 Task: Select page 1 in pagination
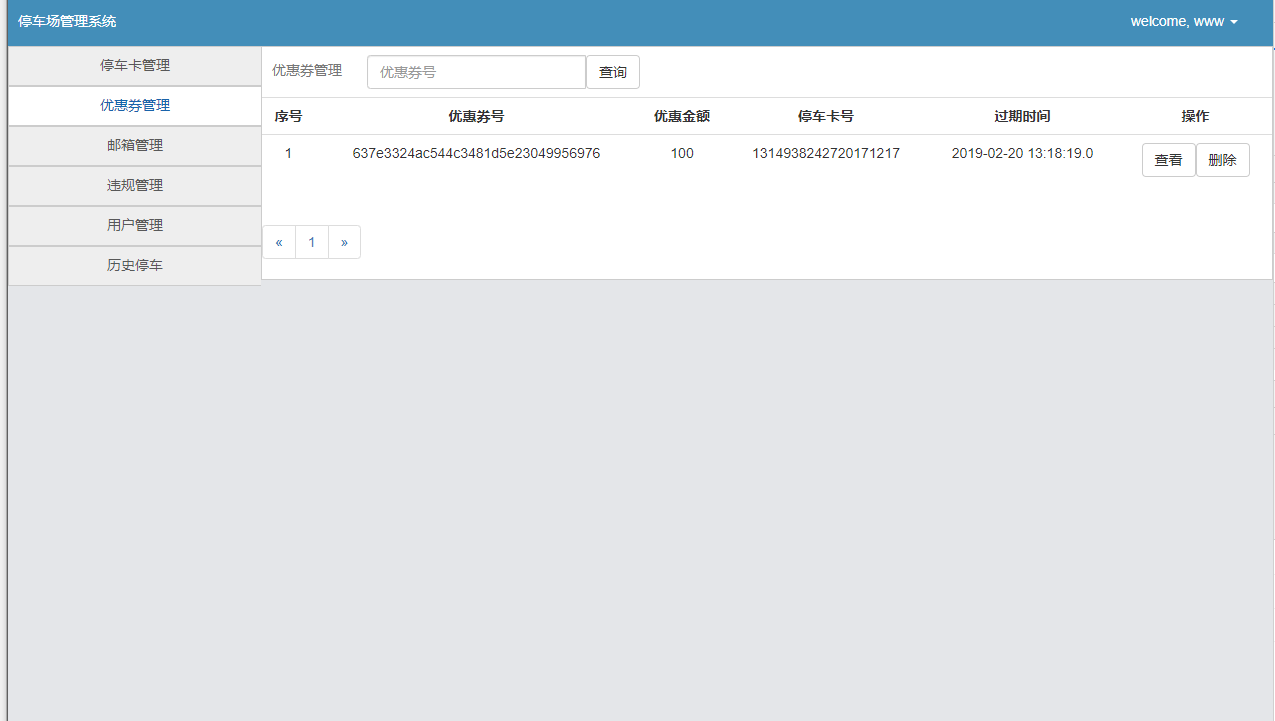pos(311,241)
